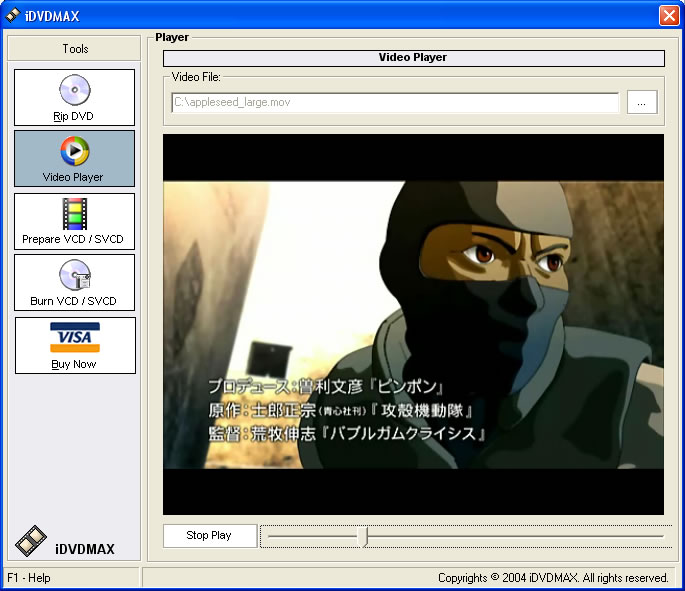The image size is (685, 591).
Task: Click the iDVDMAX title bar icon
Action: point(13,15)
